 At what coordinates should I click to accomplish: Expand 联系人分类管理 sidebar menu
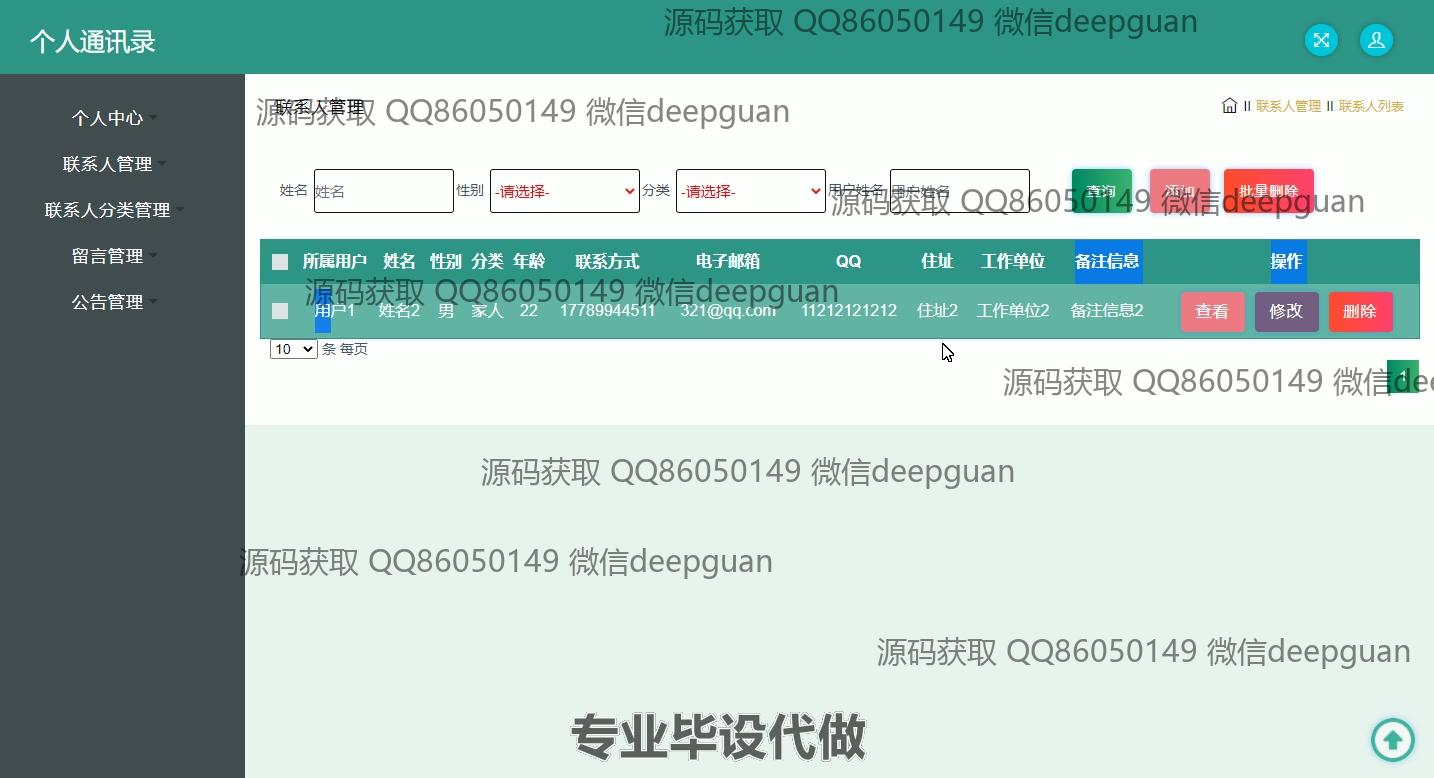[x=108, y=210]
